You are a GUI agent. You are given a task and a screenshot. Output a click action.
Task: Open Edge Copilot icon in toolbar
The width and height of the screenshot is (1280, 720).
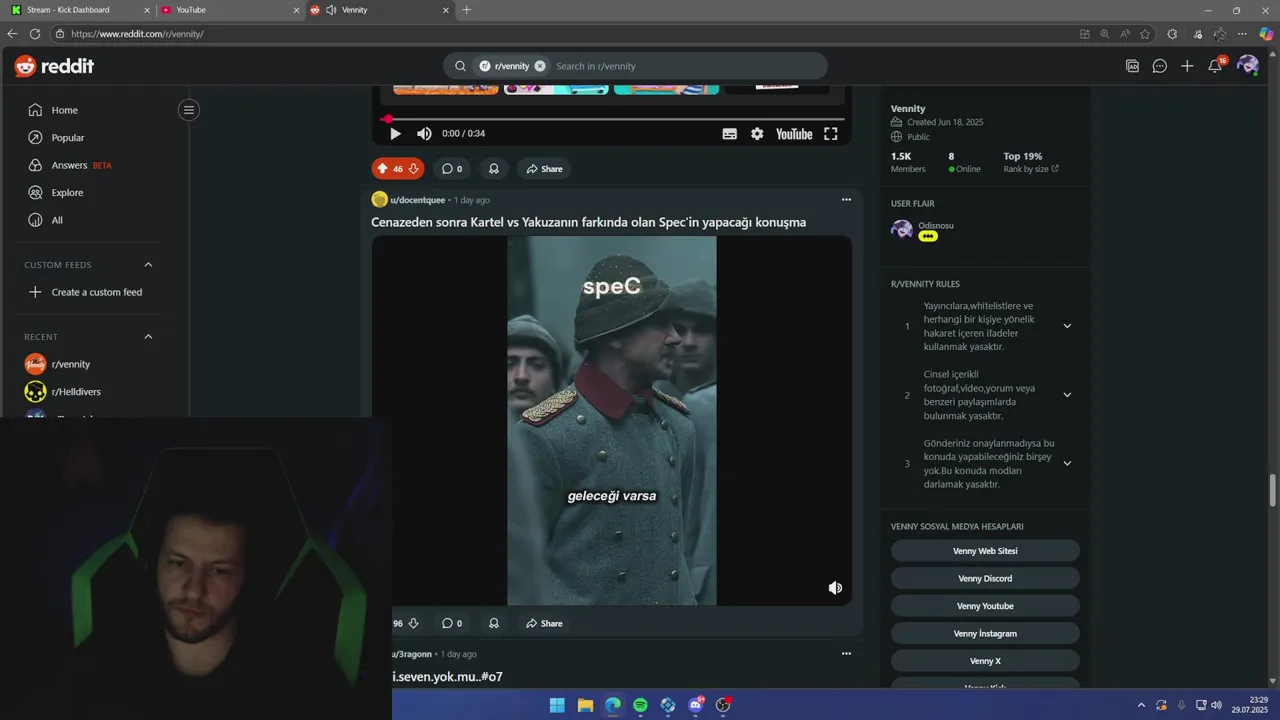point(1265,34)
